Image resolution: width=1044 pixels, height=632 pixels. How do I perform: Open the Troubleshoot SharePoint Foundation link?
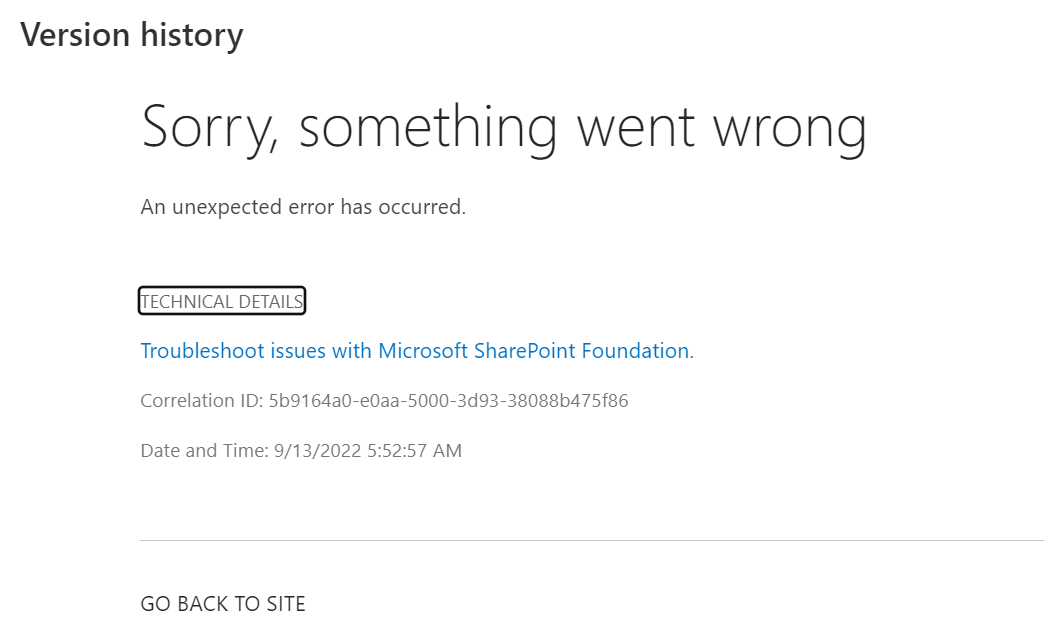coord(417,351)
